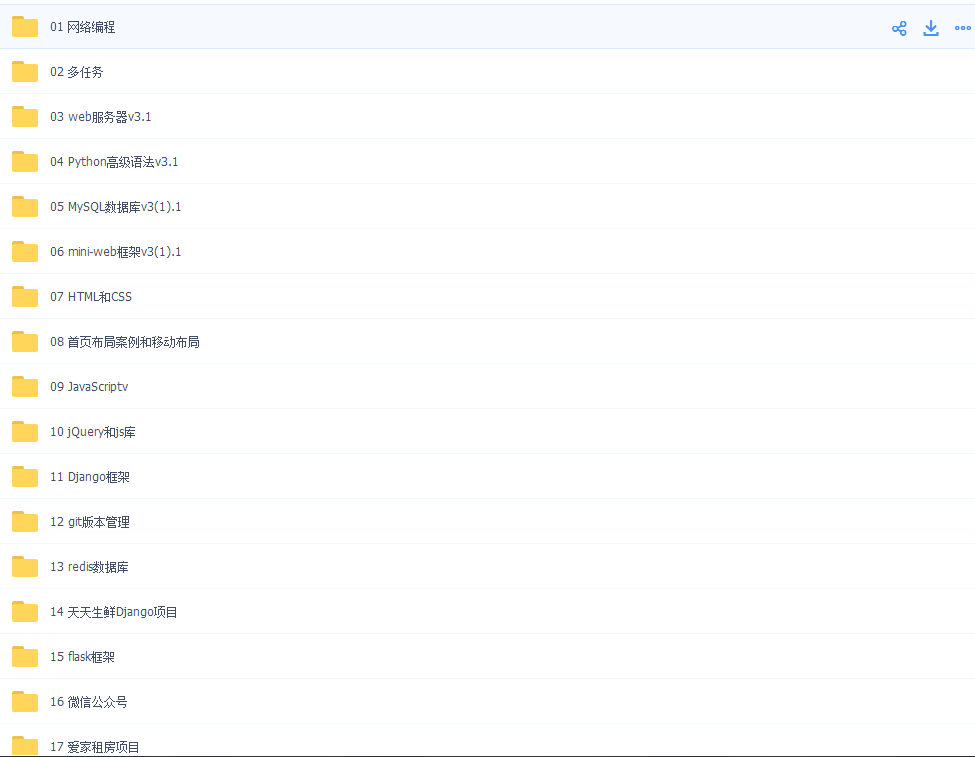Click folder icon of 09 JavaScriptv
The image size is (975, 757).
(x=25, y=386)
